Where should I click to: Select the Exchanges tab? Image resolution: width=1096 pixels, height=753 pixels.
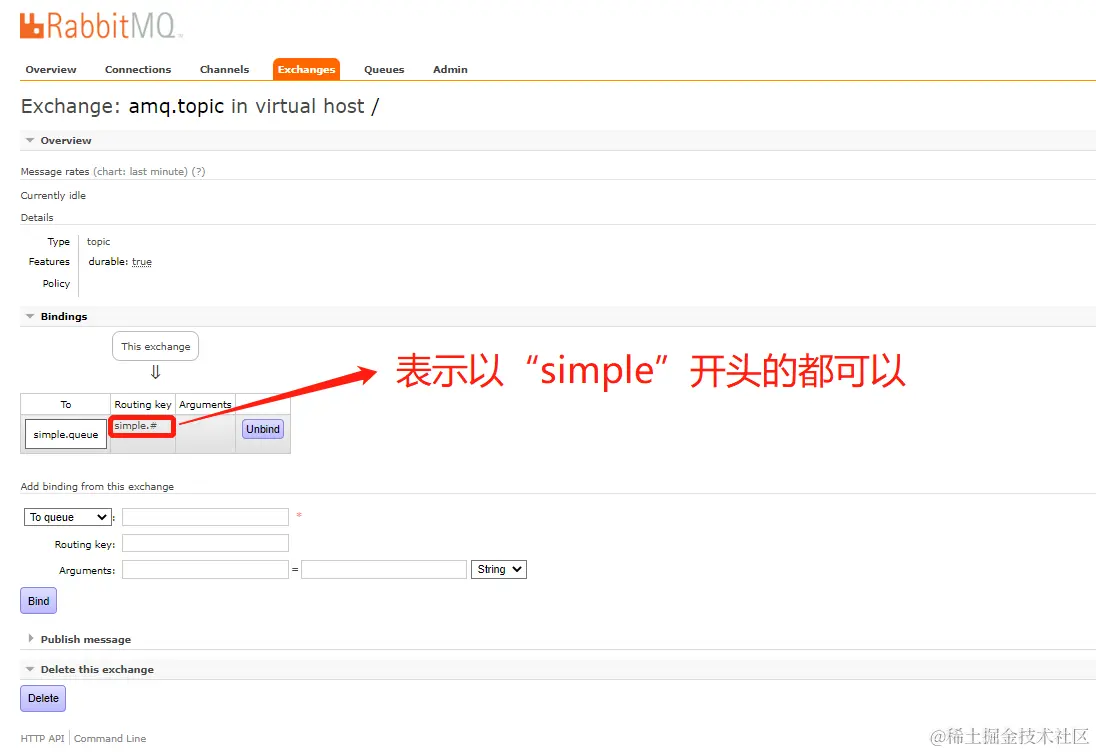pos(306,69)
